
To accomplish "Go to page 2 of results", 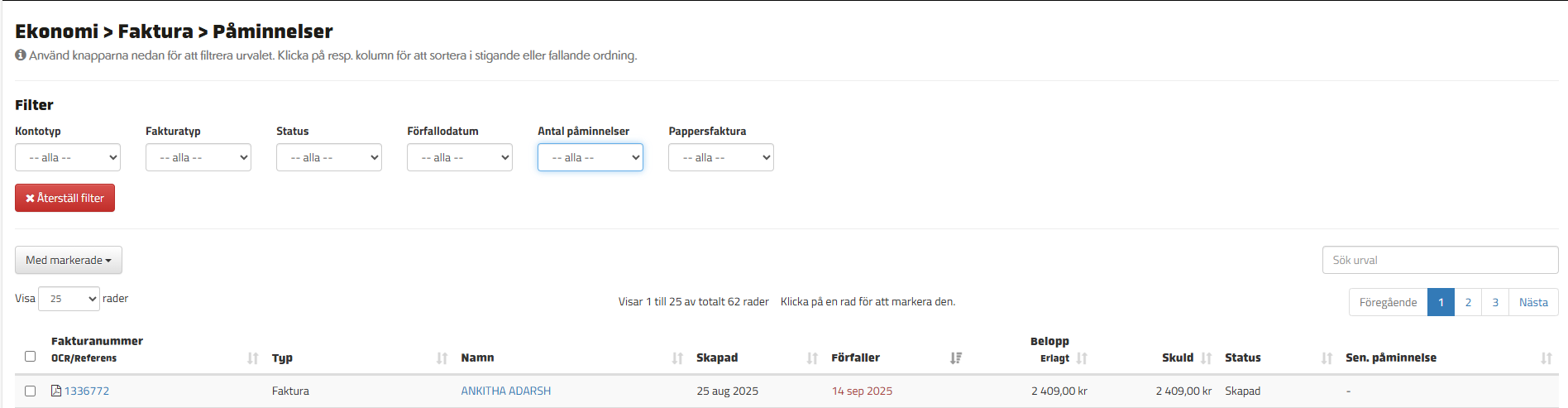I will (x=1468, y=302).
